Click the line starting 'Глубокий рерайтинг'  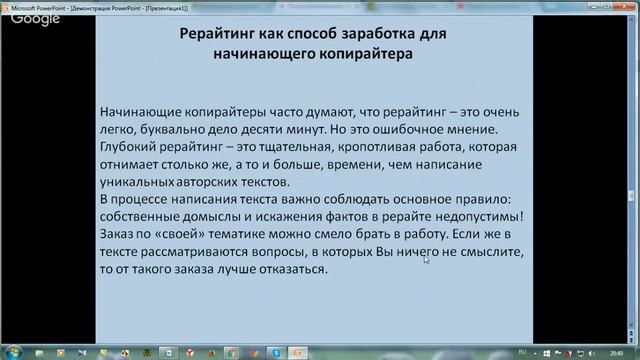click(x=308, y=147)
